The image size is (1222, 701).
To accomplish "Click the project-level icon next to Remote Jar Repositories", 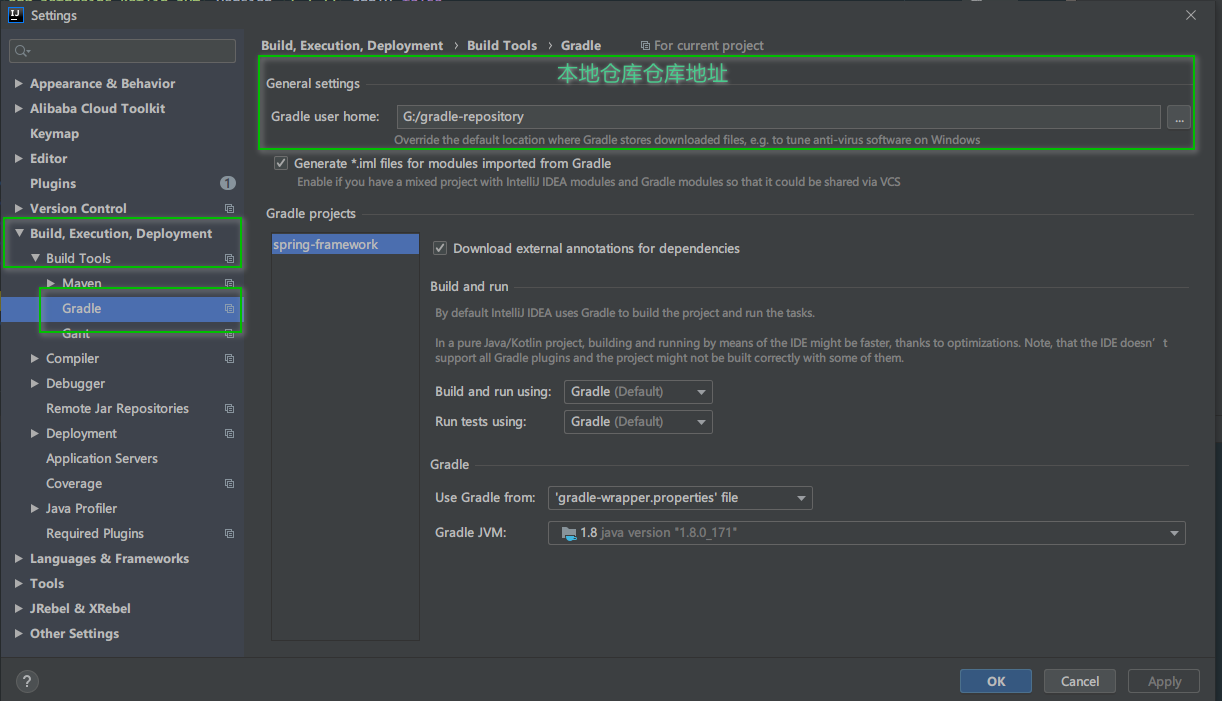I will point(229,409).
